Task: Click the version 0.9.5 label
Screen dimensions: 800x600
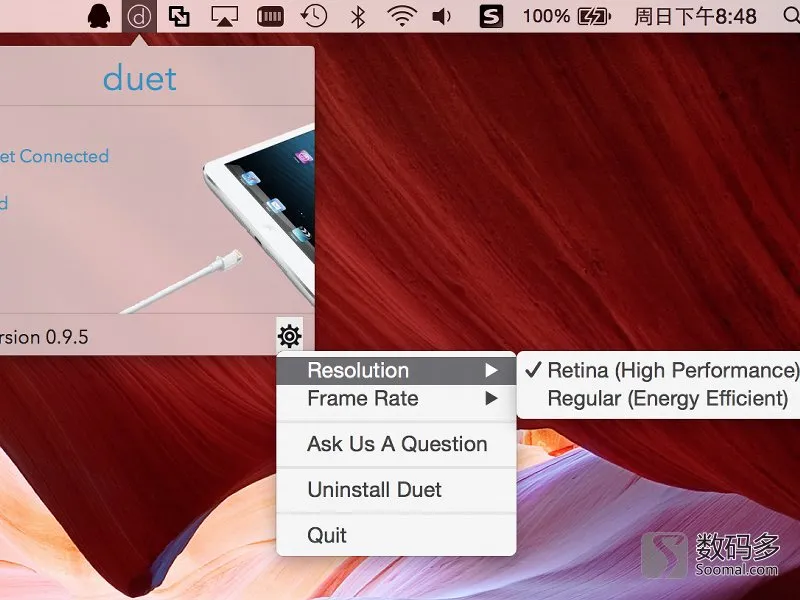Action: (44, 337)
